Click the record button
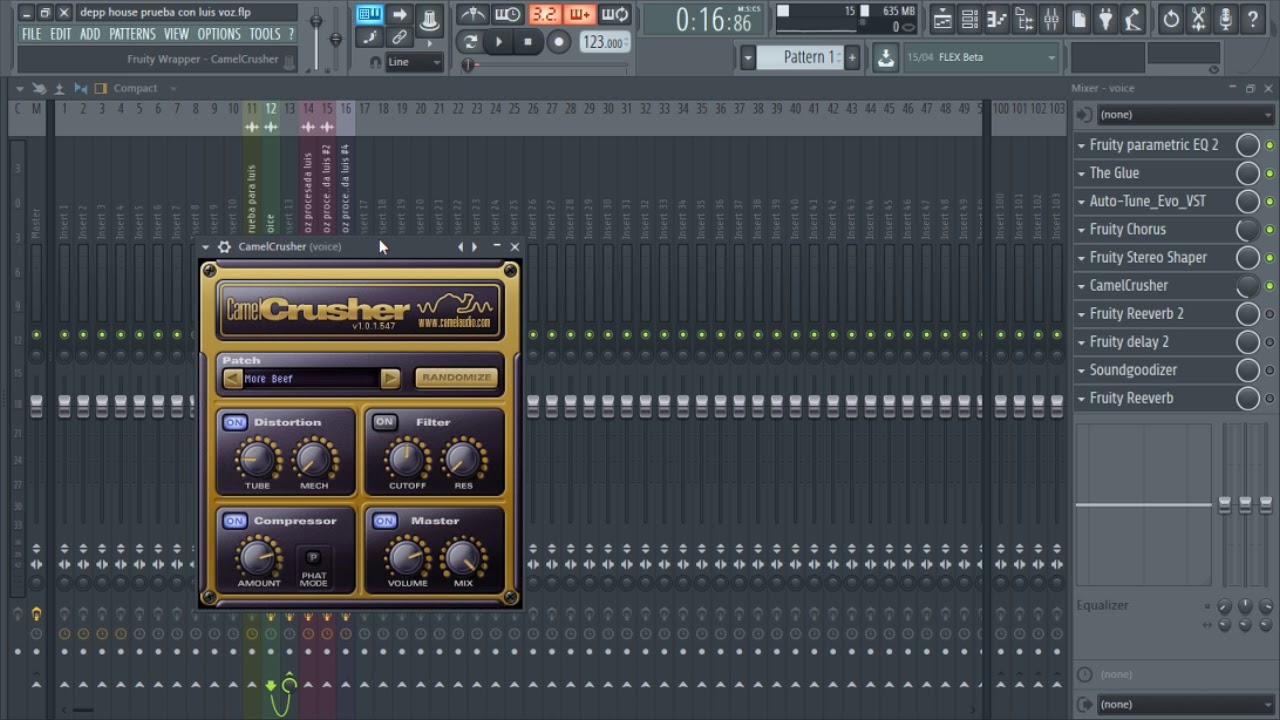The height and width of the screenshot is (720, 1280). [558, 42]
